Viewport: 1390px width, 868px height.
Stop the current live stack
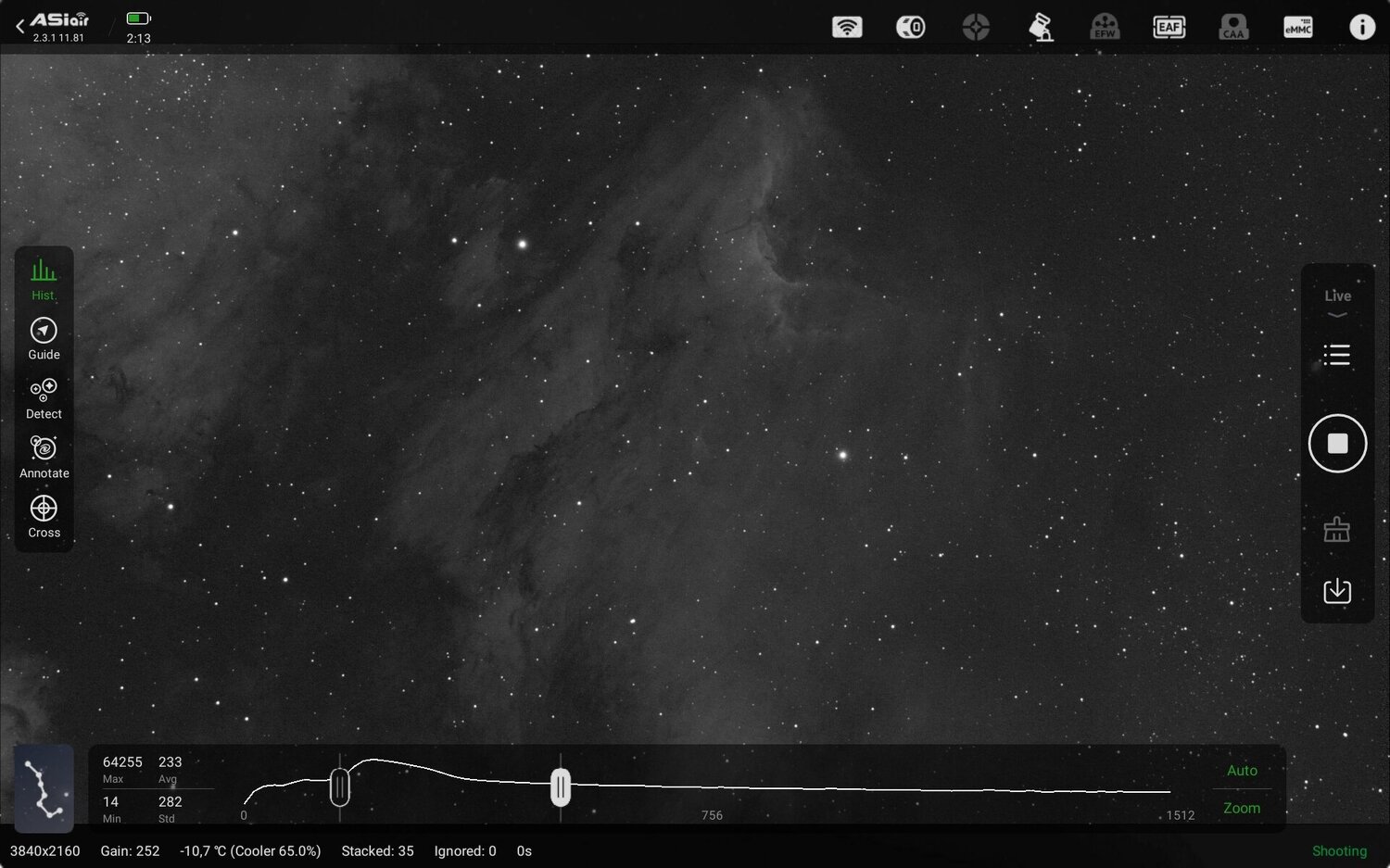(x=1337, y=443)
